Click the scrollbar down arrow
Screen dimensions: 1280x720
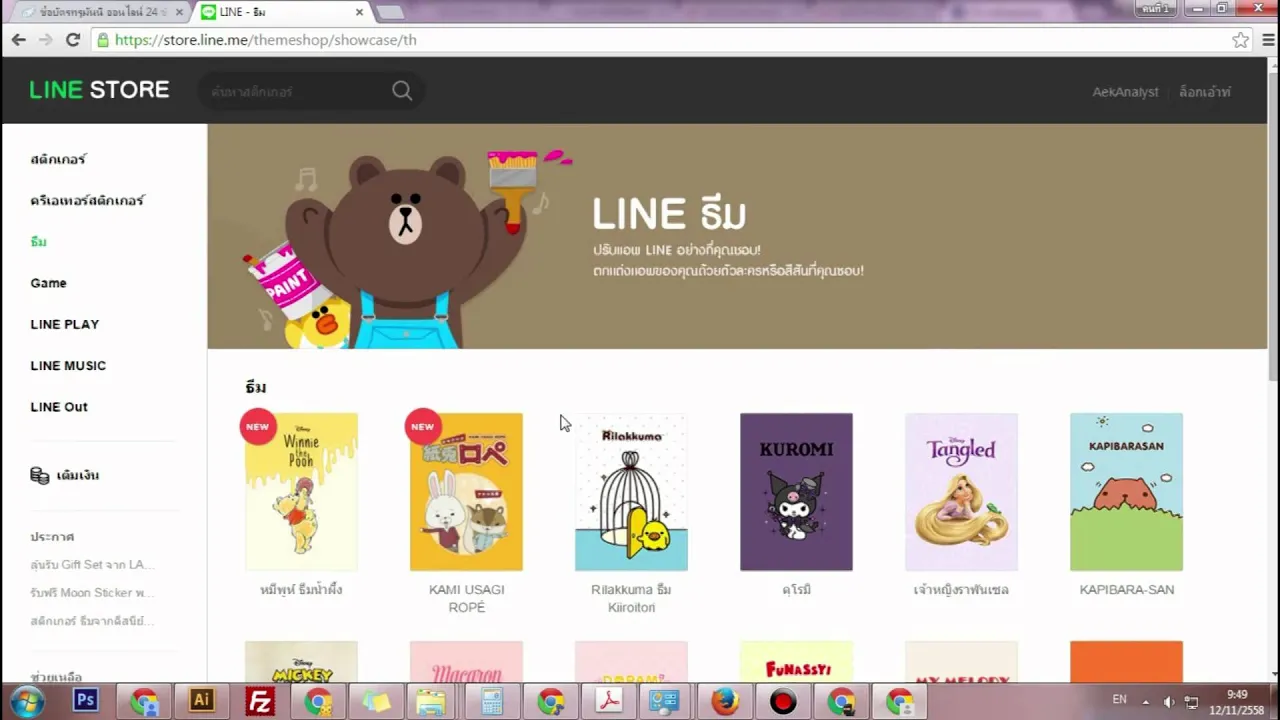click(x=1272, y=675)
